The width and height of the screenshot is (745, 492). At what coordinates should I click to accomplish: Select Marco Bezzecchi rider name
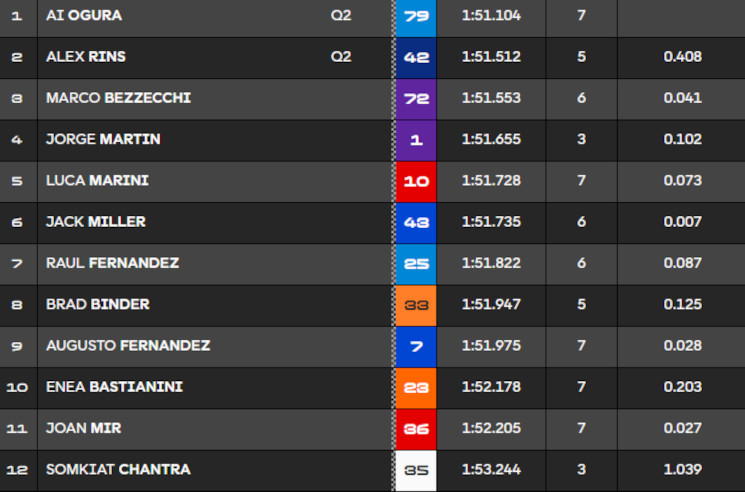pos(118,98)
